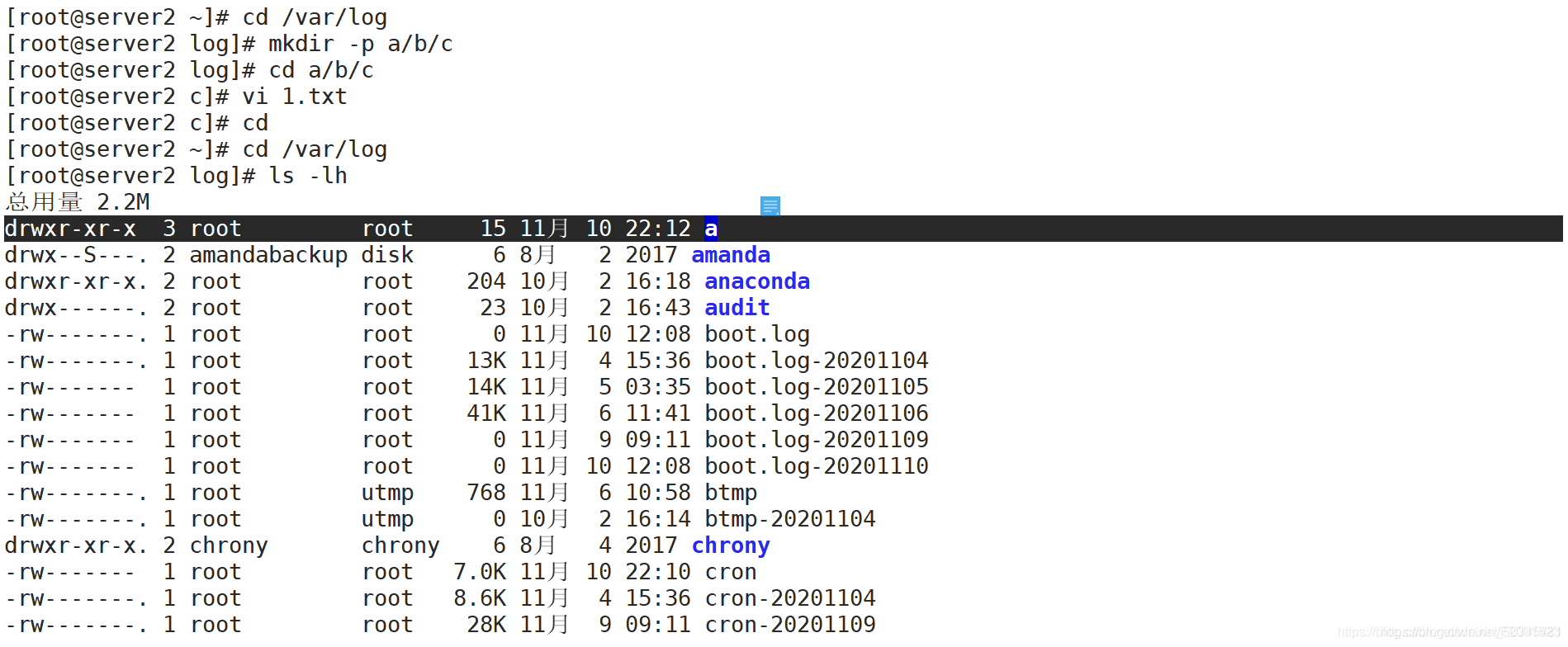Click the '41K' file size value
This screenshot has height=647, width=1568.
click(486, 413)
